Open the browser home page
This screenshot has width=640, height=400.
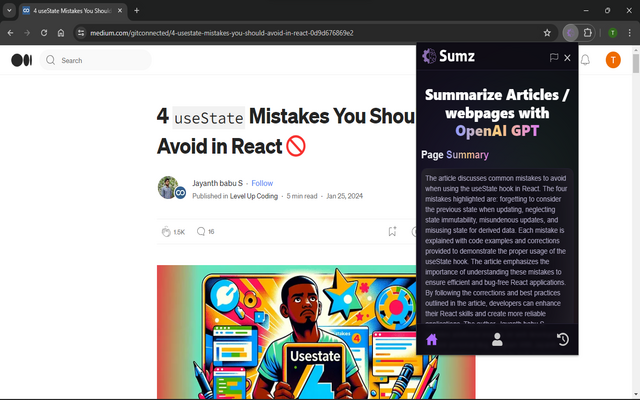tap(61, 33)
